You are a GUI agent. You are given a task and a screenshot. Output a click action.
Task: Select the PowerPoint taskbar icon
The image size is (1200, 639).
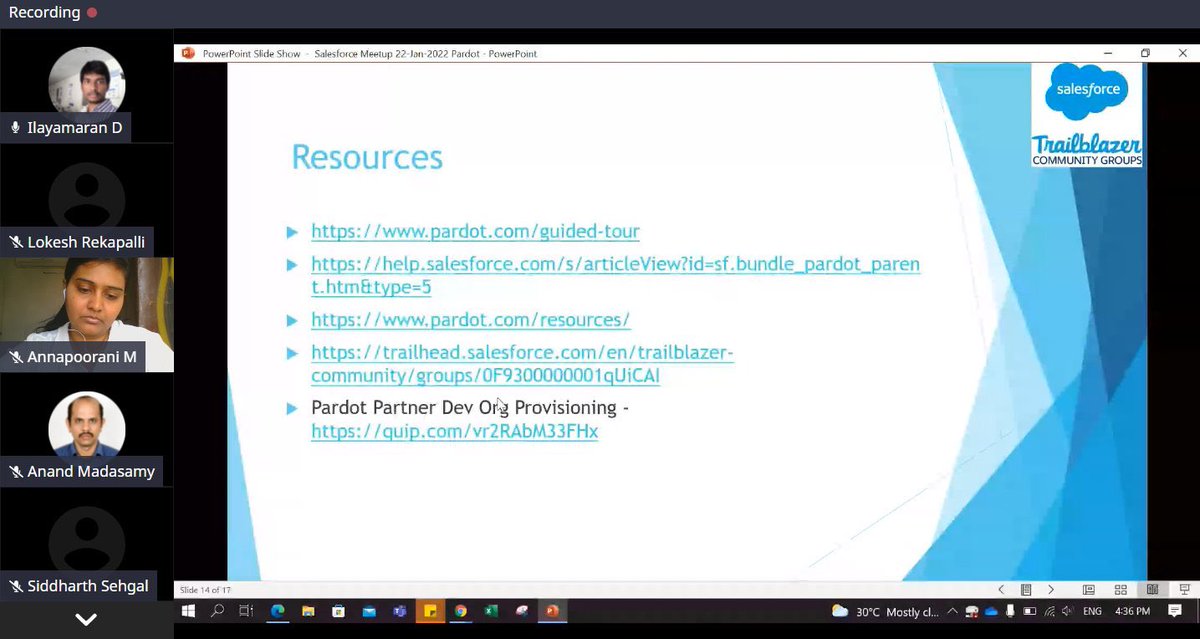pos(552,611)
